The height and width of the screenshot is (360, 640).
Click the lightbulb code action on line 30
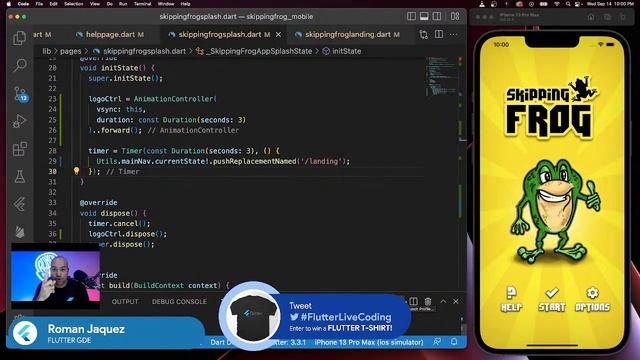coord(76,171)
